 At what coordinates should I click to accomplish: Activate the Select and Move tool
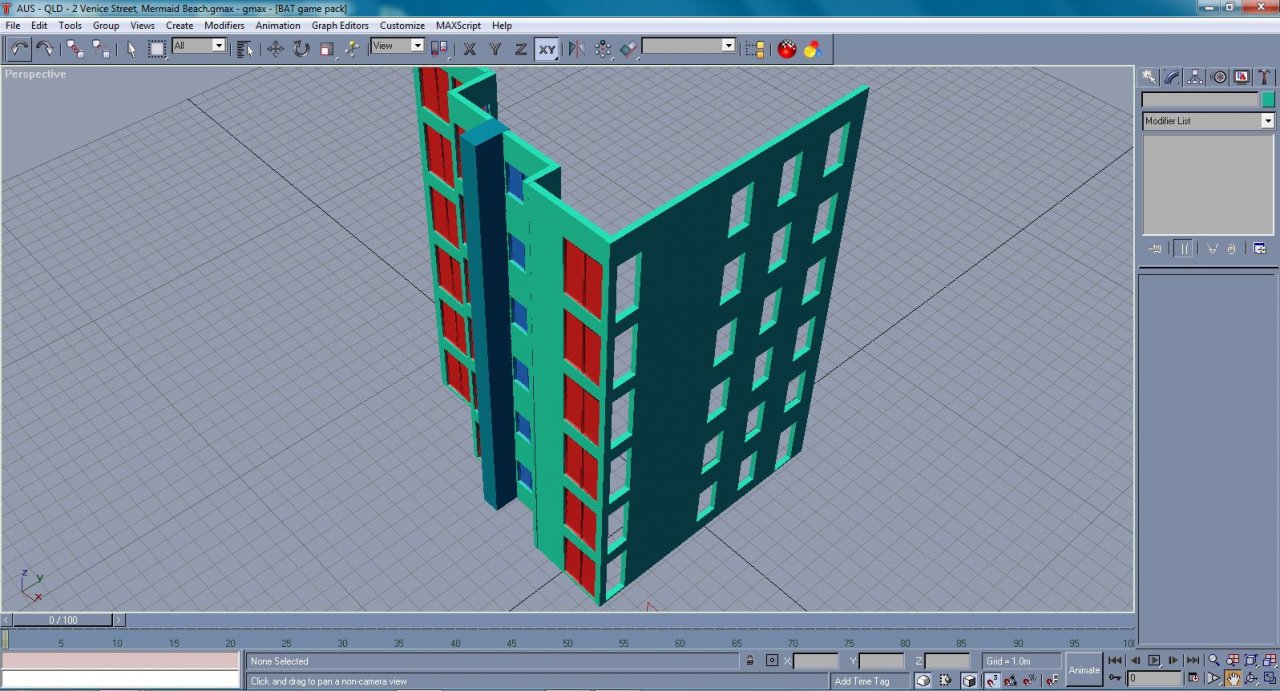click(275, 48)
